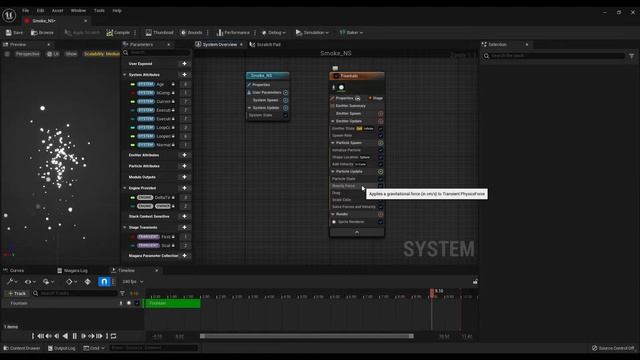Toggle the Add Velocity module checkbox

point(380,164)
